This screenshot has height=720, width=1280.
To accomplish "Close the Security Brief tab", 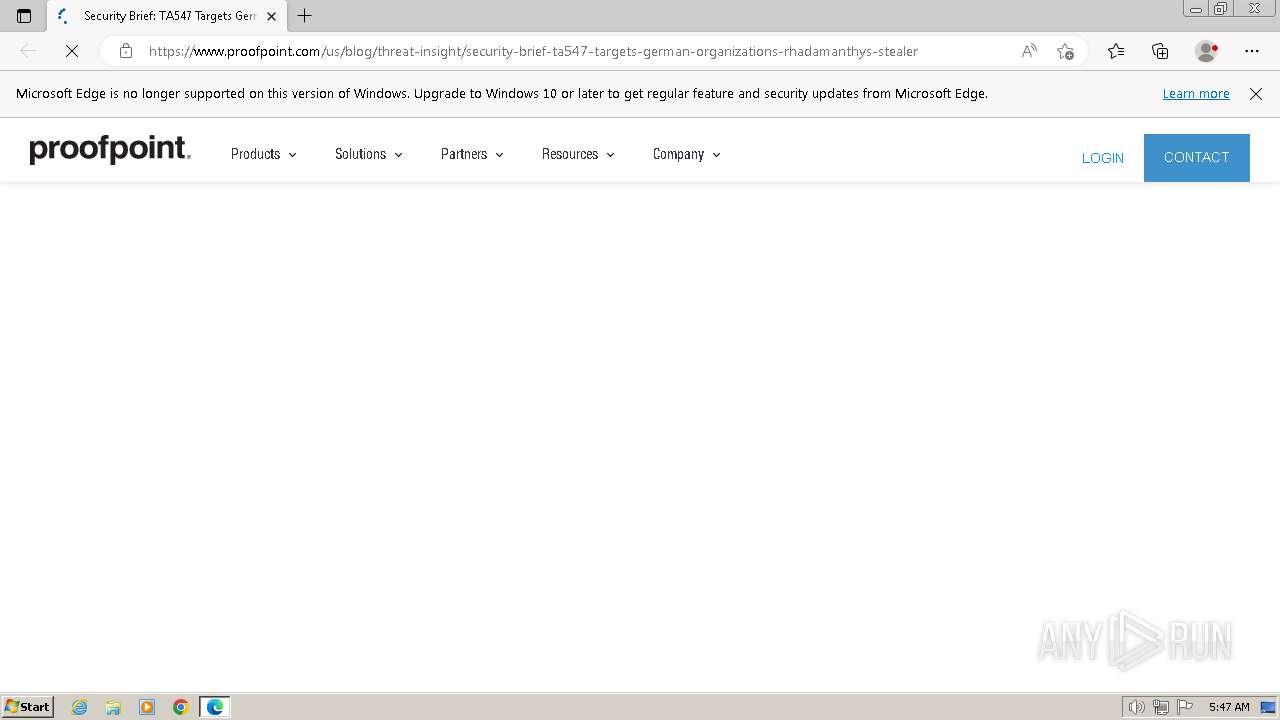I will pos(271,16).
